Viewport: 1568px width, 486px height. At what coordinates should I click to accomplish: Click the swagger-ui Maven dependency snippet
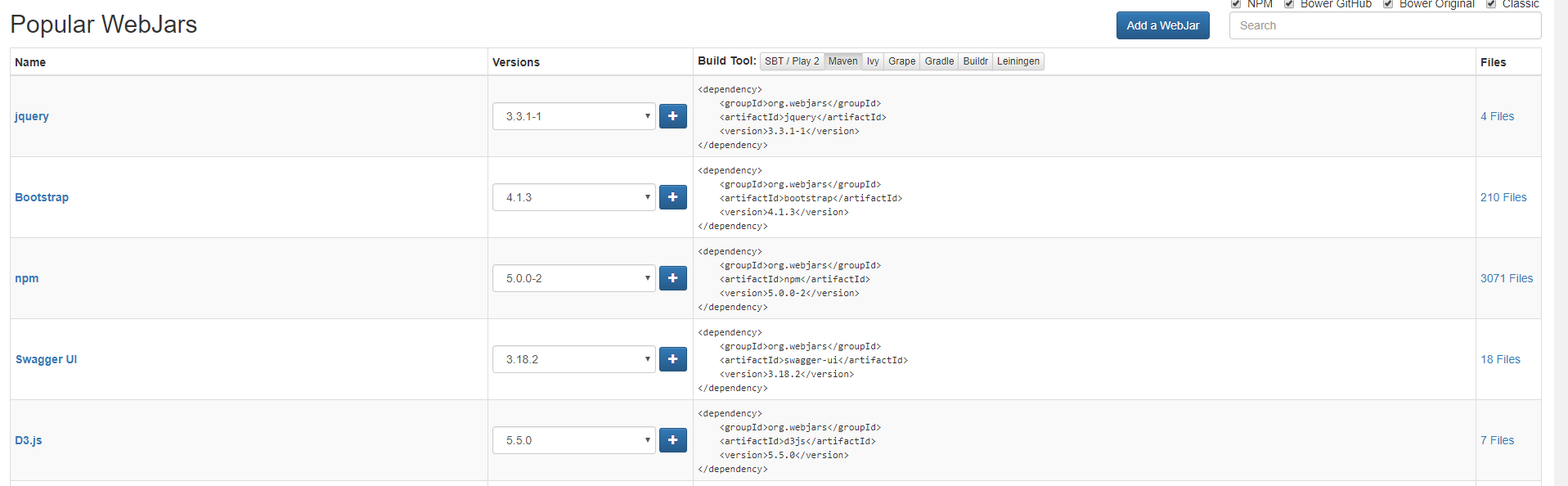pos(802,360)
